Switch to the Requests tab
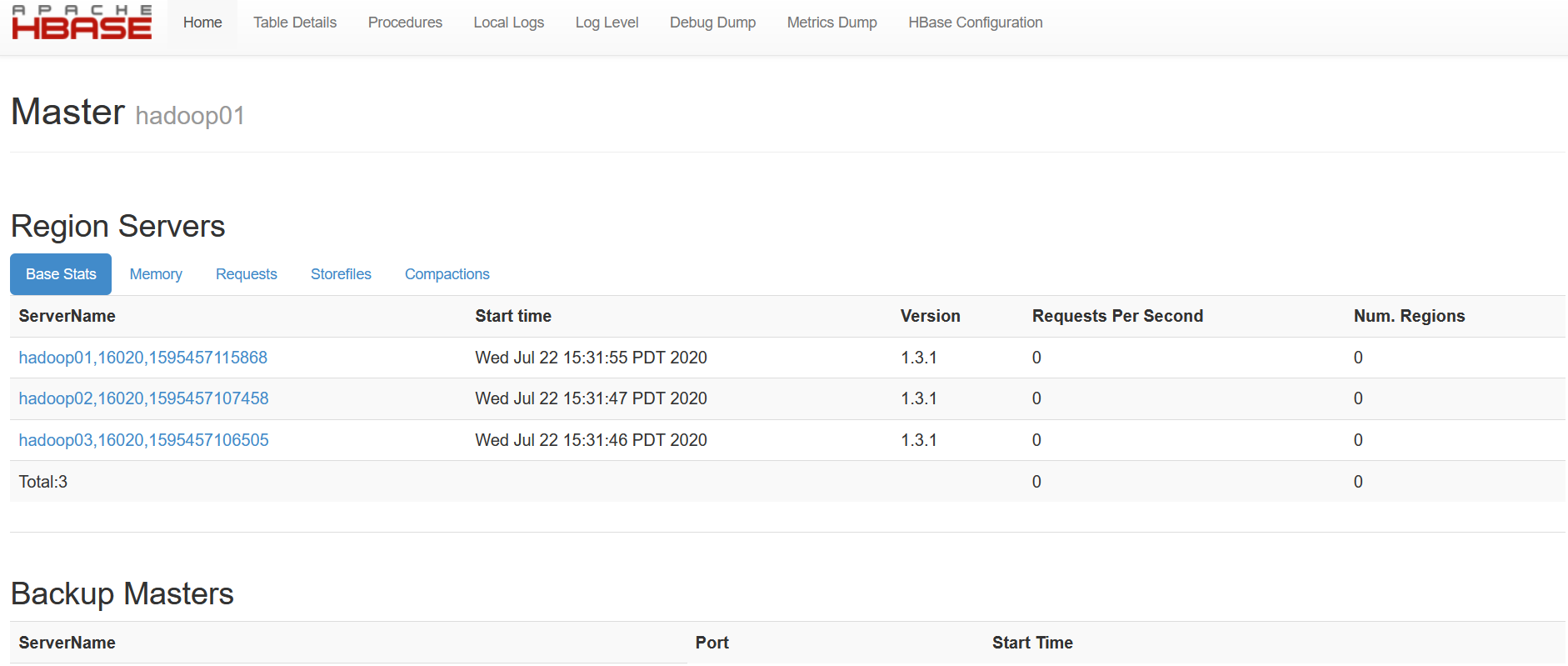1568x666 pixels. (246, 274)
